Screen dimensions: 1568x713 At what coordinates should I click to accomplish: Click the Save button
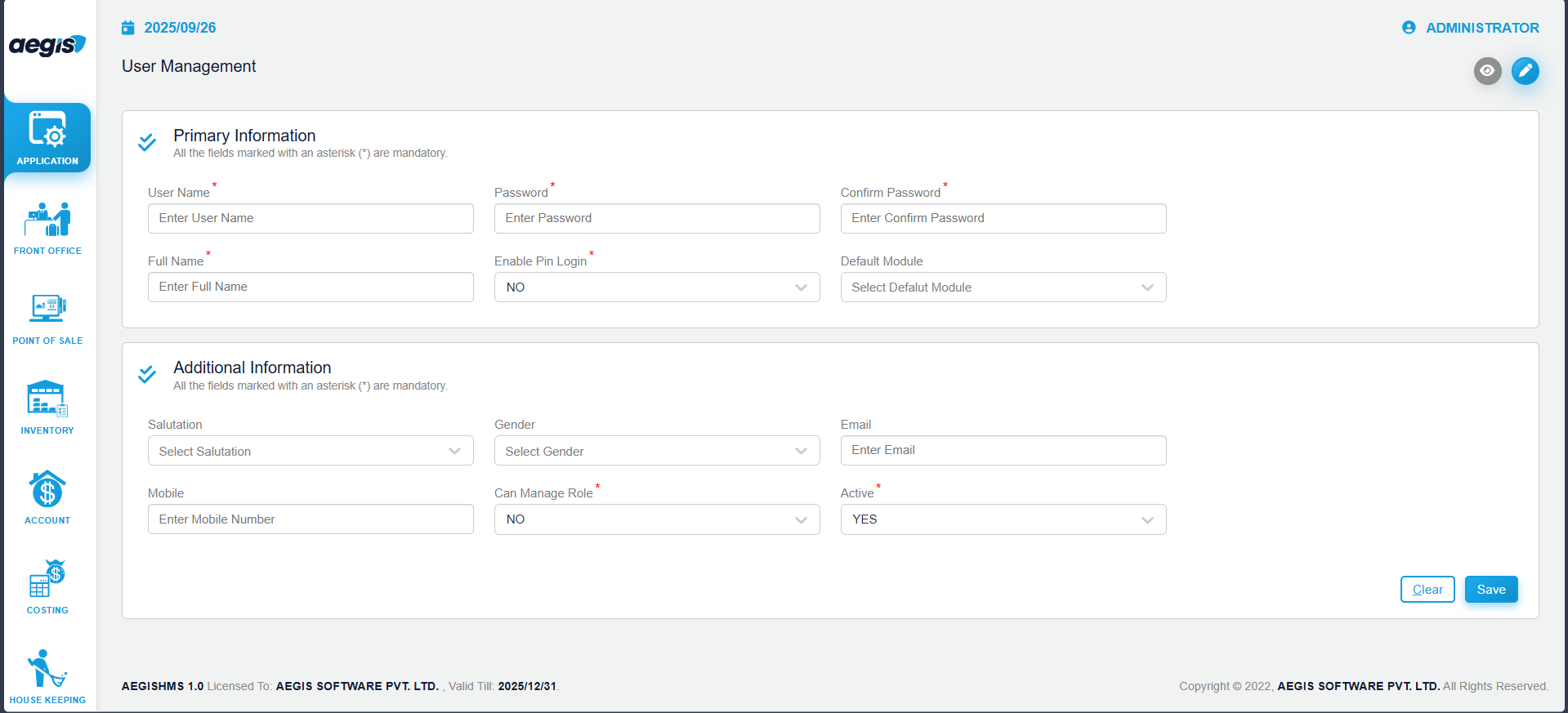[1490, 590]
